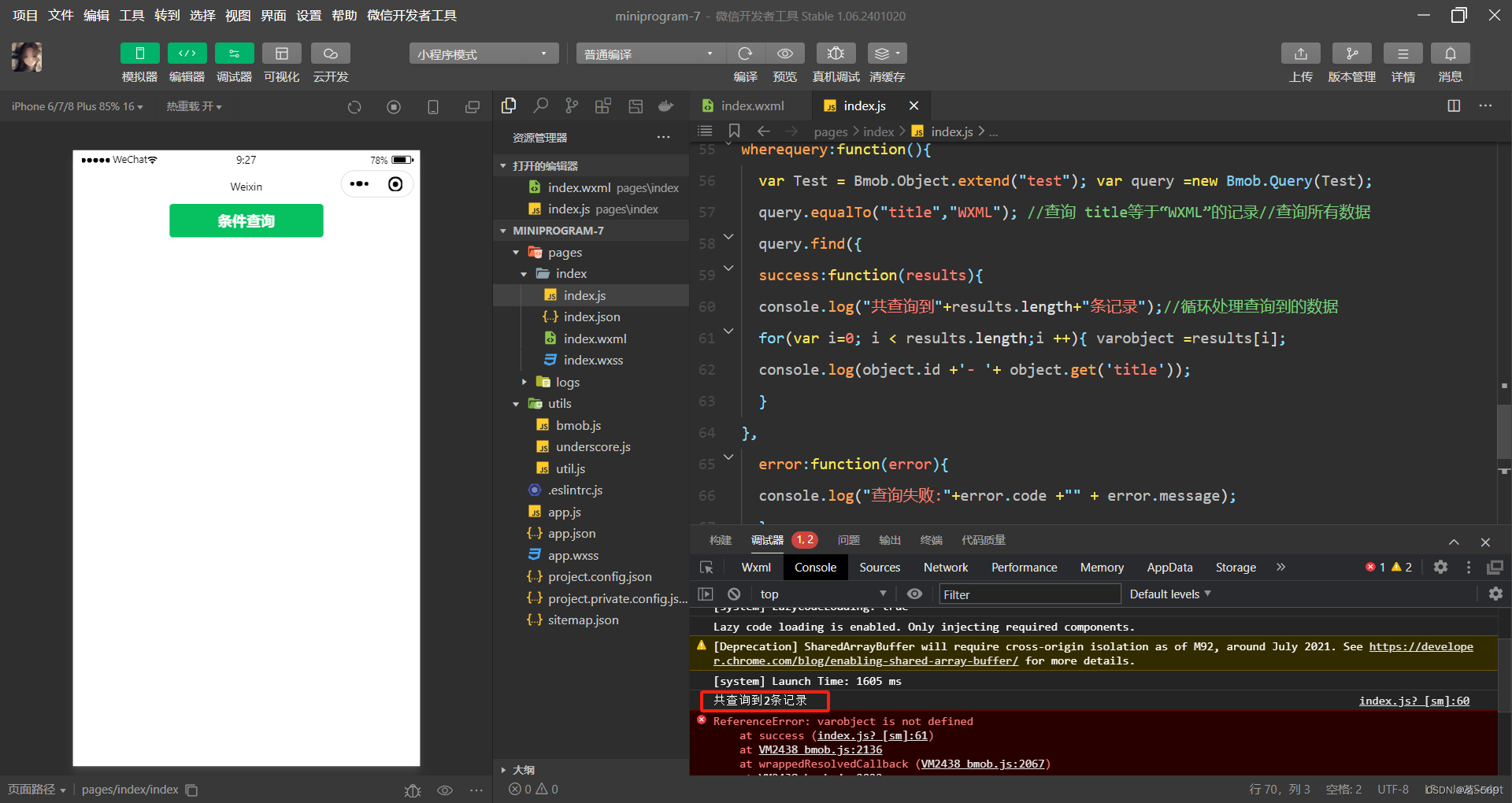The height and width of the screenshot is (803, 1512).
Task: Click the 预览 preview eye icon
Action: tap(785, 54)
